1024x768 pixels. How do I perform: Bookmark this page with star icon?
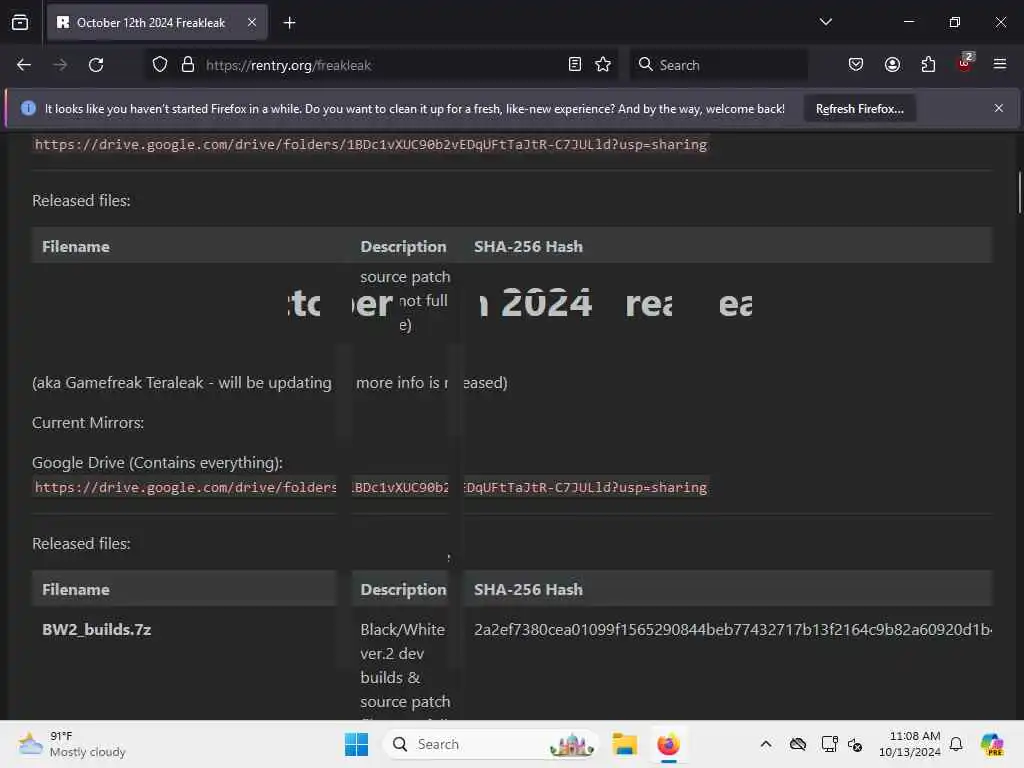click(603, 65)
